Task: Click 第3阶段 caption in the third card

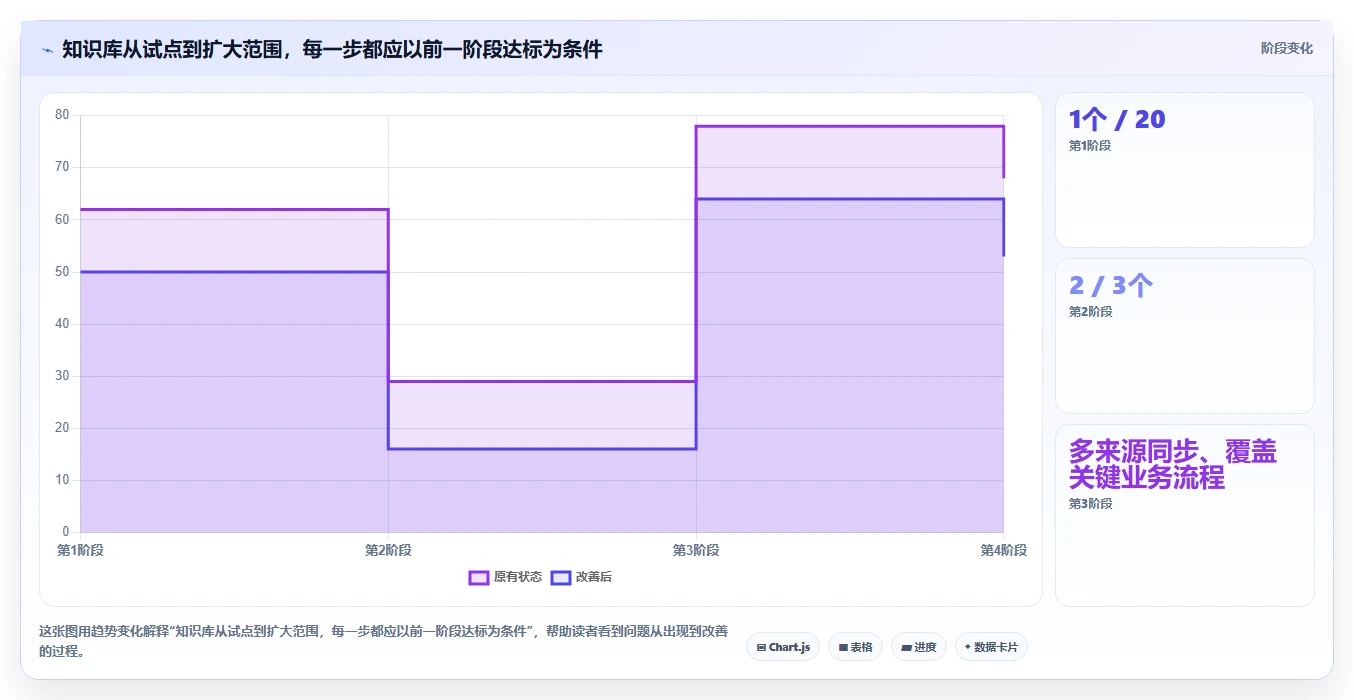Action: (x=1090, y=504)
